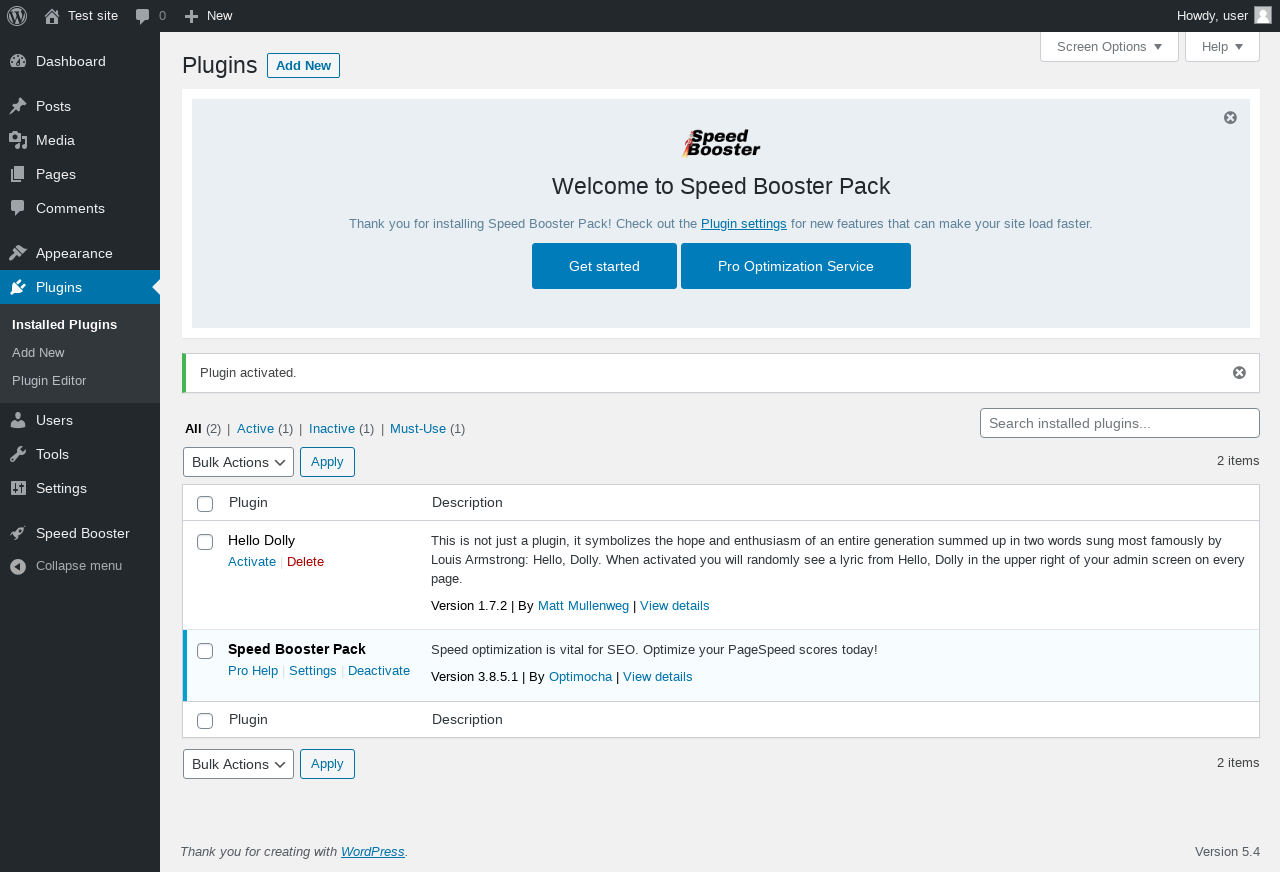Toggle select-all checkbox in table header
Screen dimensions: 1280x872
click(205, 503)
